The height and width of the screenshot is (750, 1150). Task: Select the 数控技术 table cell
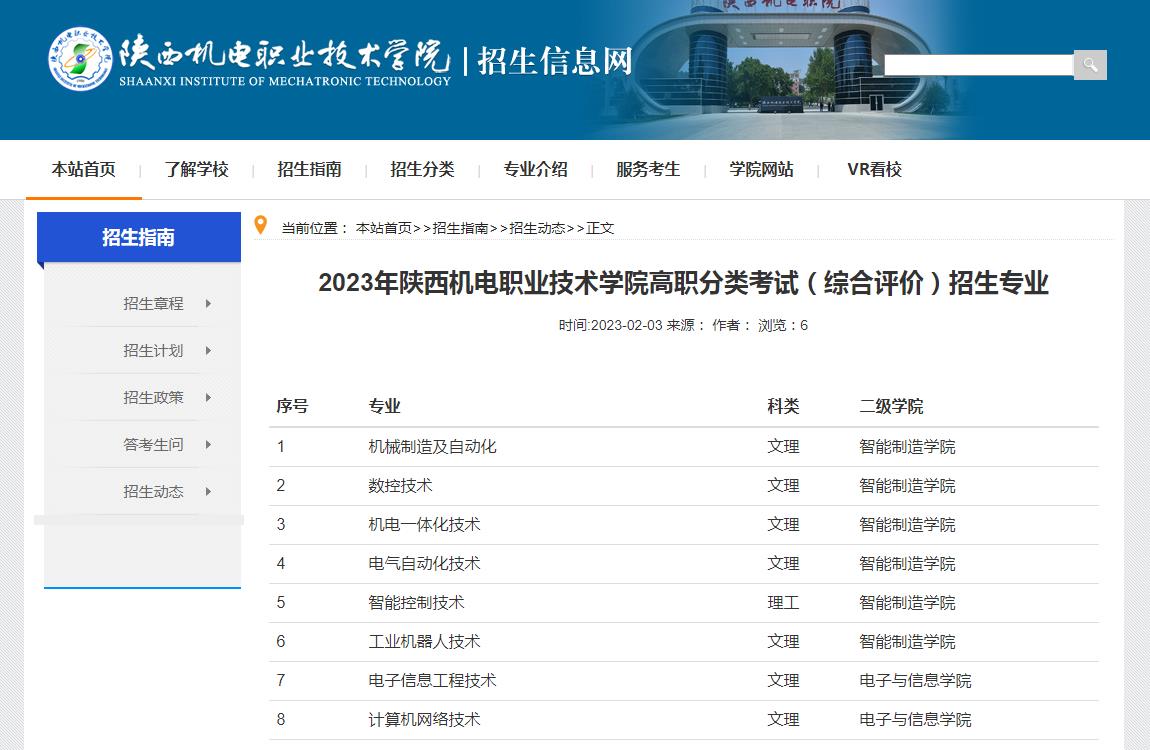[x=400, y=485]
